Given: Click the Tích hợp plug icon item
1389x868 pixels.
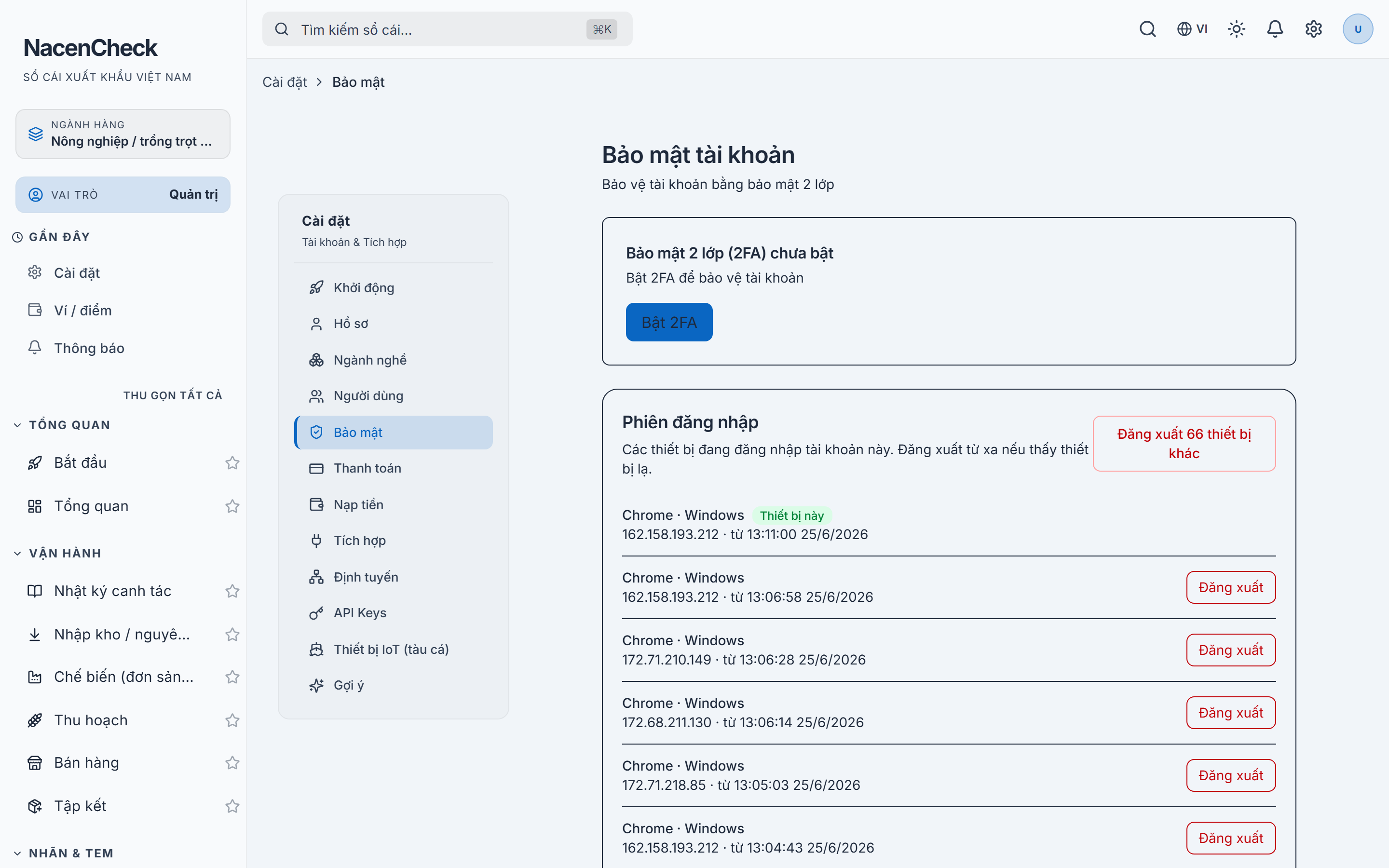Looking at the screenshot, I should coord(393,541).
